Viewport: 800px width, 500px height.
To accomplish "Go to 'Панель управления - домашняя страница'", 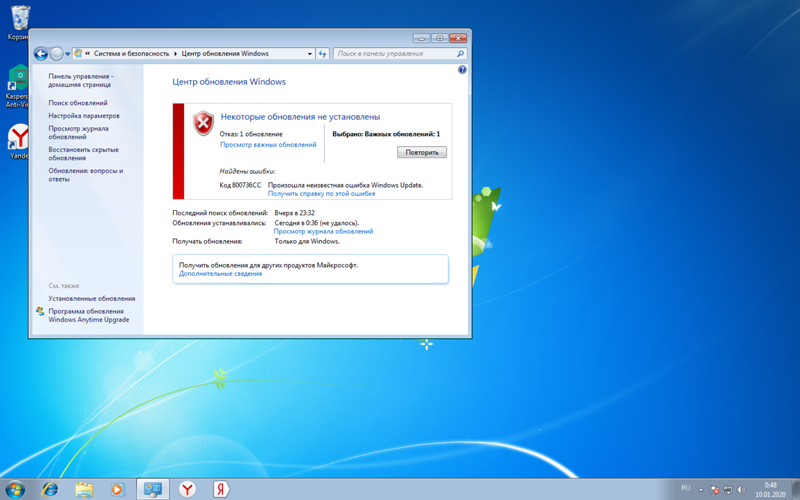I will 81,81.
